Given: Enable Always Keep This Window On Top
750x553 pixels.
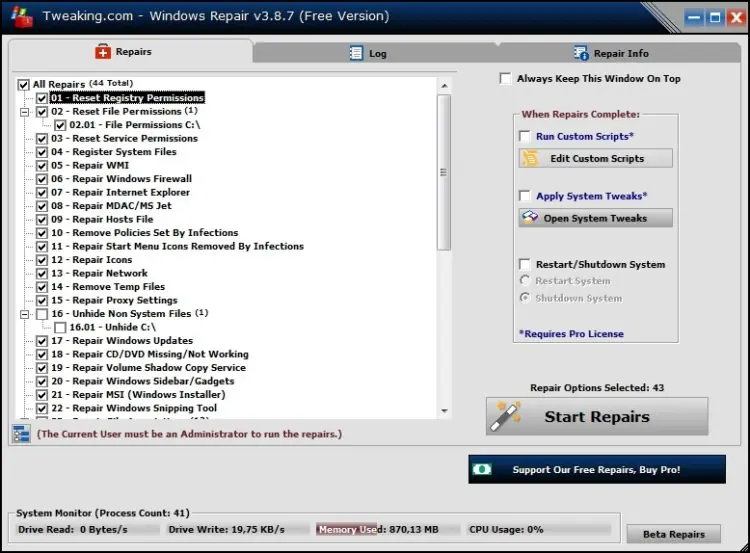Looking at the screenshot, I should coord(505,78).
